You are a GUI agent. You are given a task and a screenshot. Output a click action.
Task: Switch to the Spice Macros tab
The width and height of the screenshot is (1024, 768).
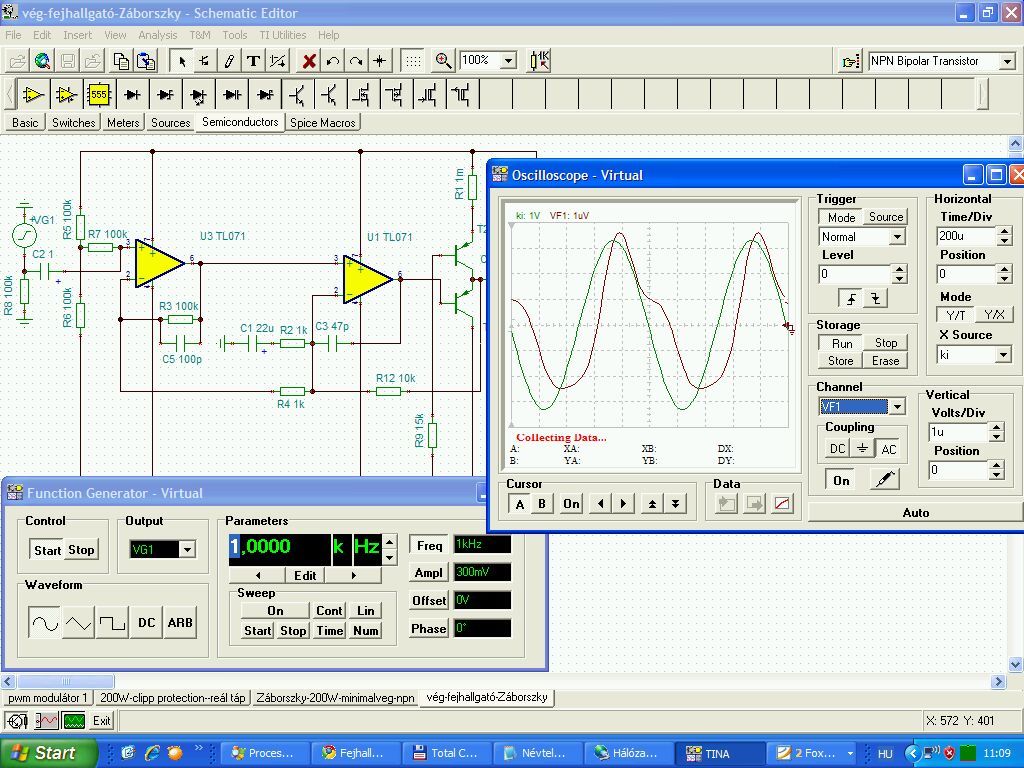point(323,123)
